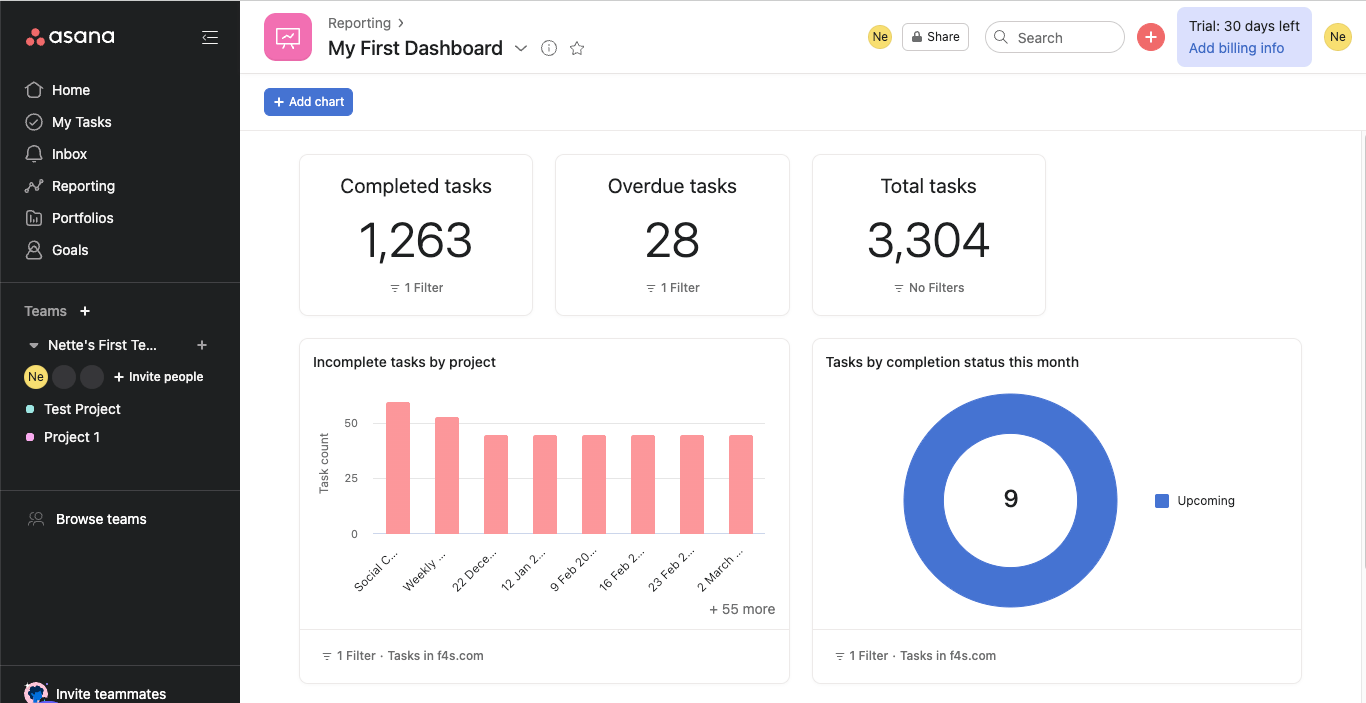Screen dimensions: 1366x703
Task: Click the Add chart button
Action: click(x=308, y=102)
